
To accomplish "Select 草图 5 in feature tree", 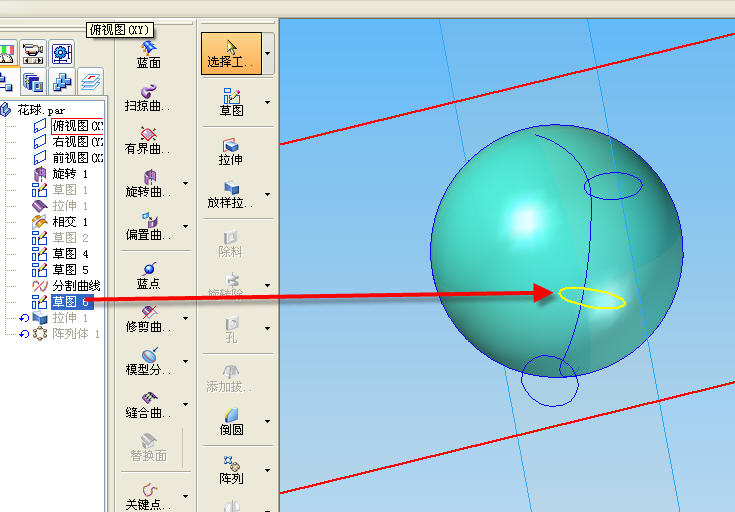I will pos(70,270).
